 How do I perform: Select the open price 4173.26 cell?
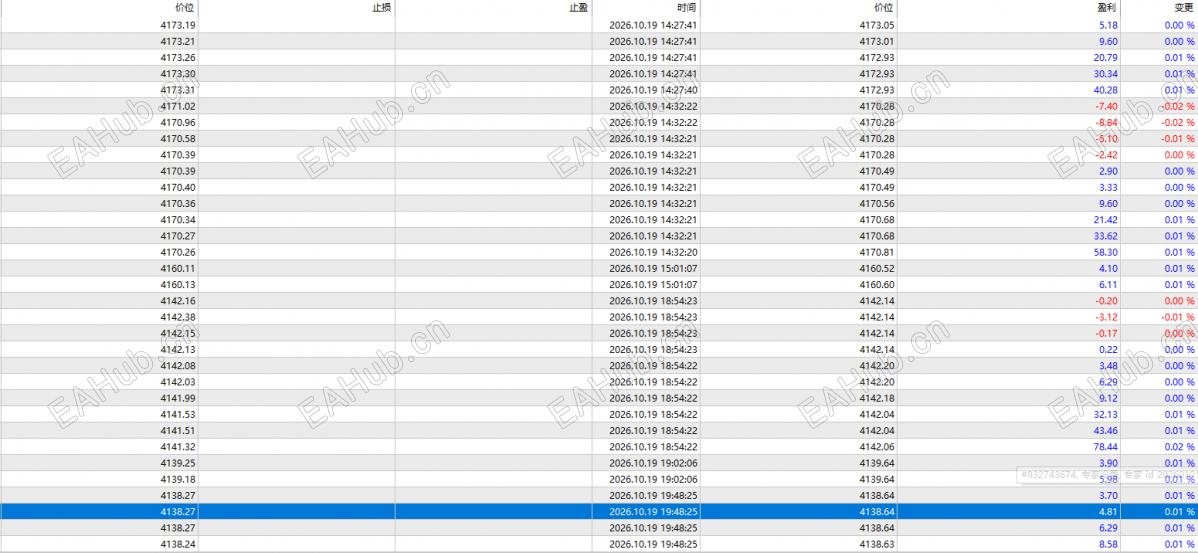177,57
